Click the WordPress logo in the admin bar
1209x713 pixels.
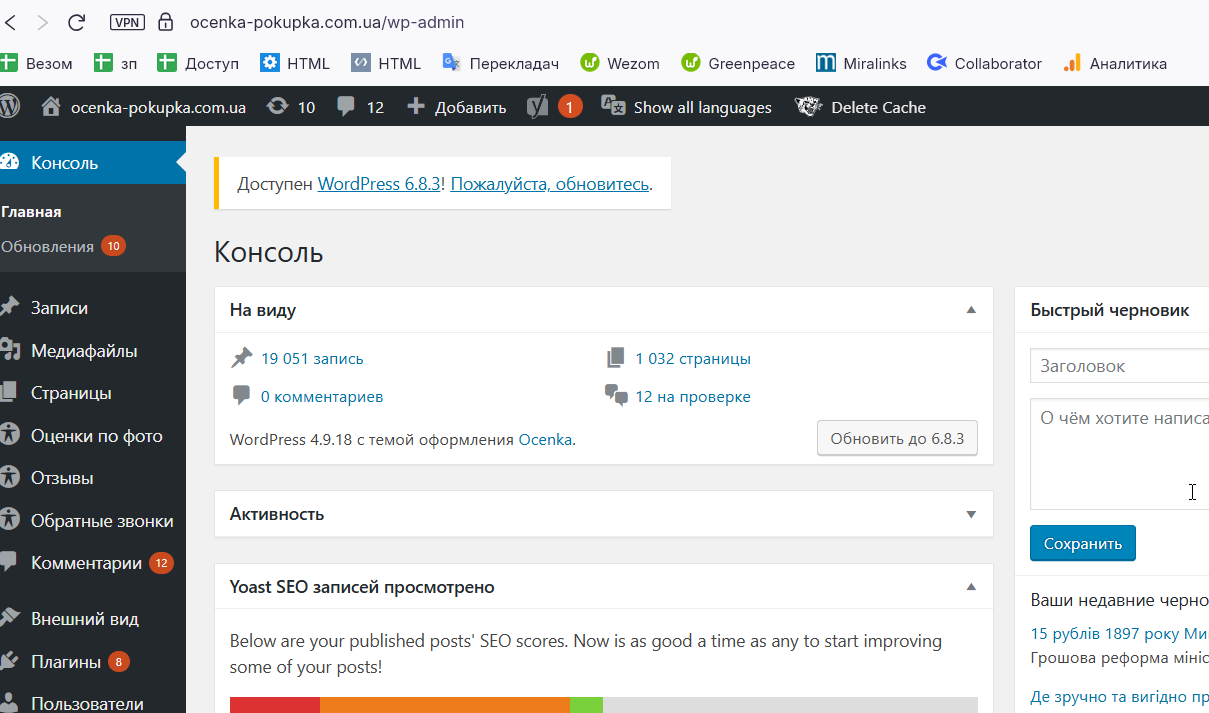(9, 106)
